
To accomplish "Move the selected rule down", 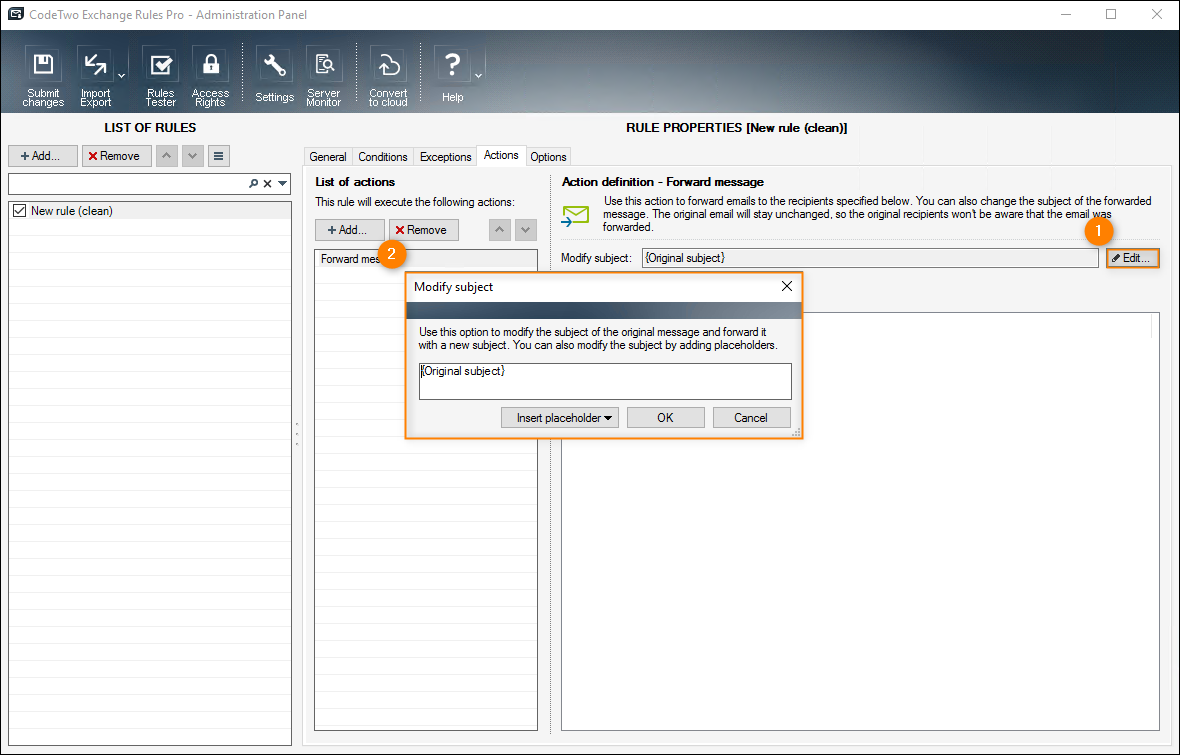I will coord(193,156).
